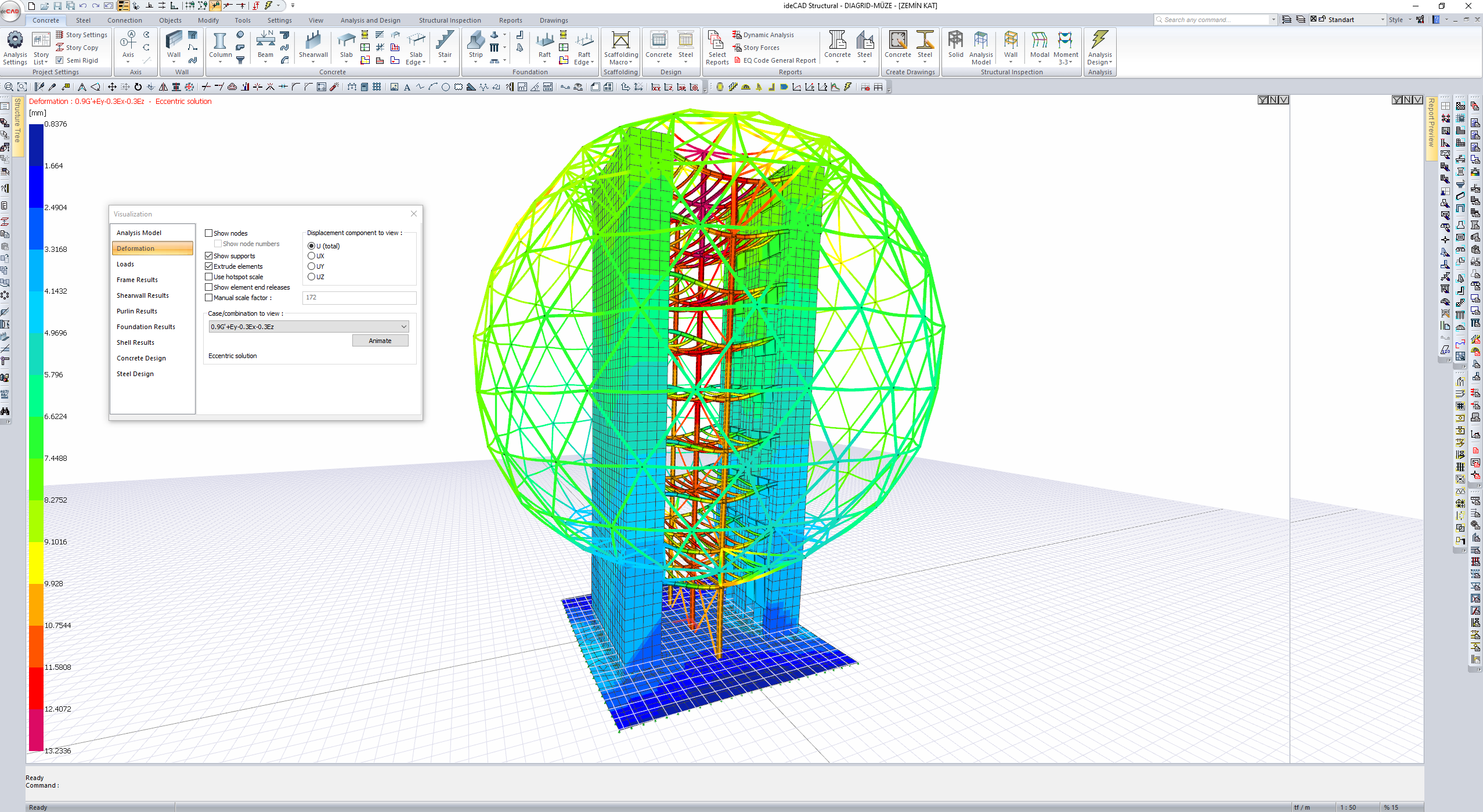Open Analysis Settings gear icon

pos(15,41)
